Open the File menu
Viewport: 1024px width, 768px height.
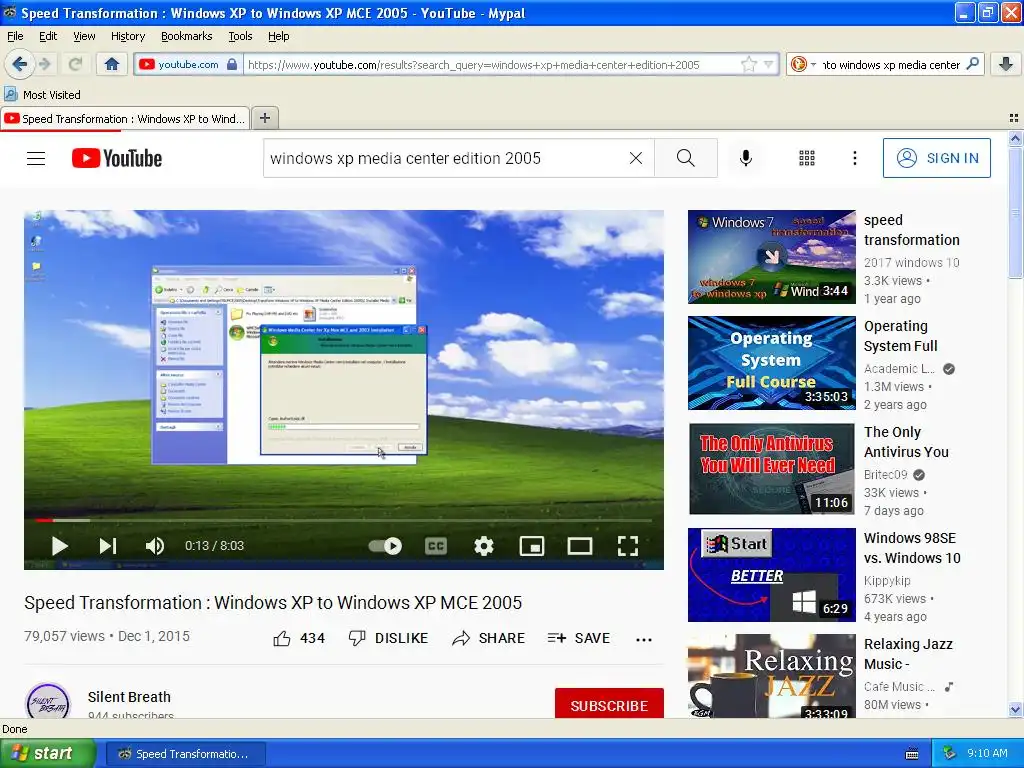pyautogui.click(x=15, y=36)
